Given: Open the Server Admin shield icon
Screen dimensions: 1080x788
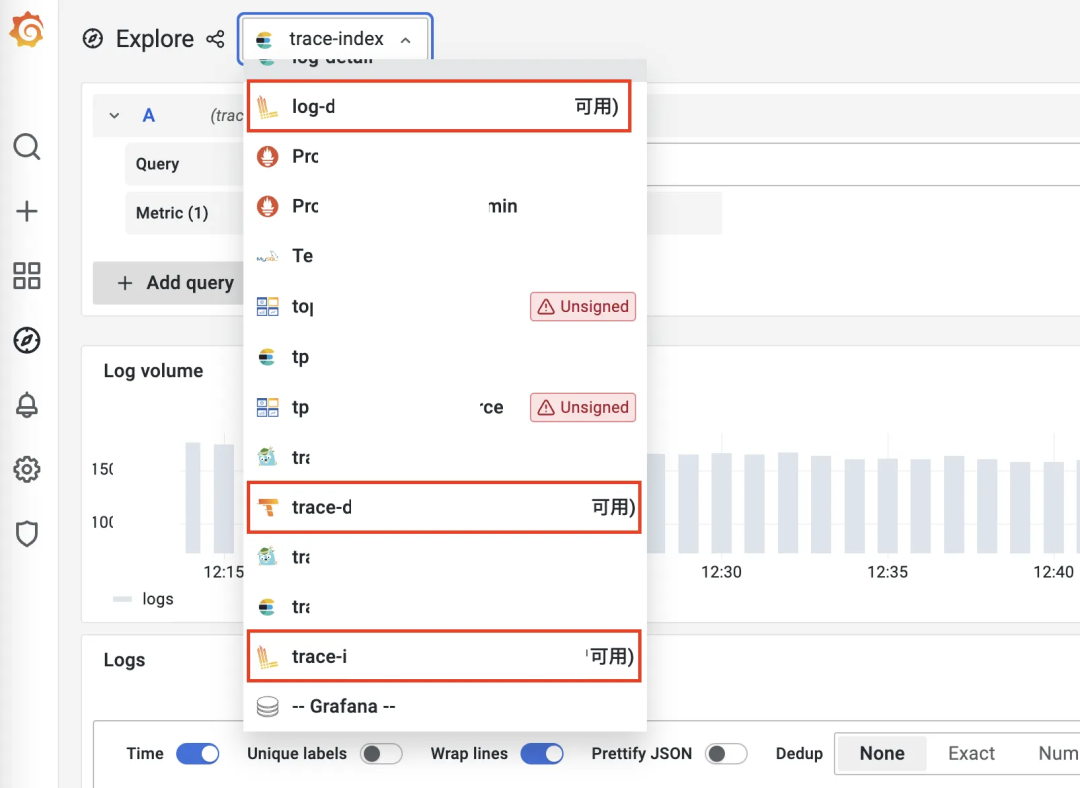Looking at the screenshot, I should [x=27, y=534].
